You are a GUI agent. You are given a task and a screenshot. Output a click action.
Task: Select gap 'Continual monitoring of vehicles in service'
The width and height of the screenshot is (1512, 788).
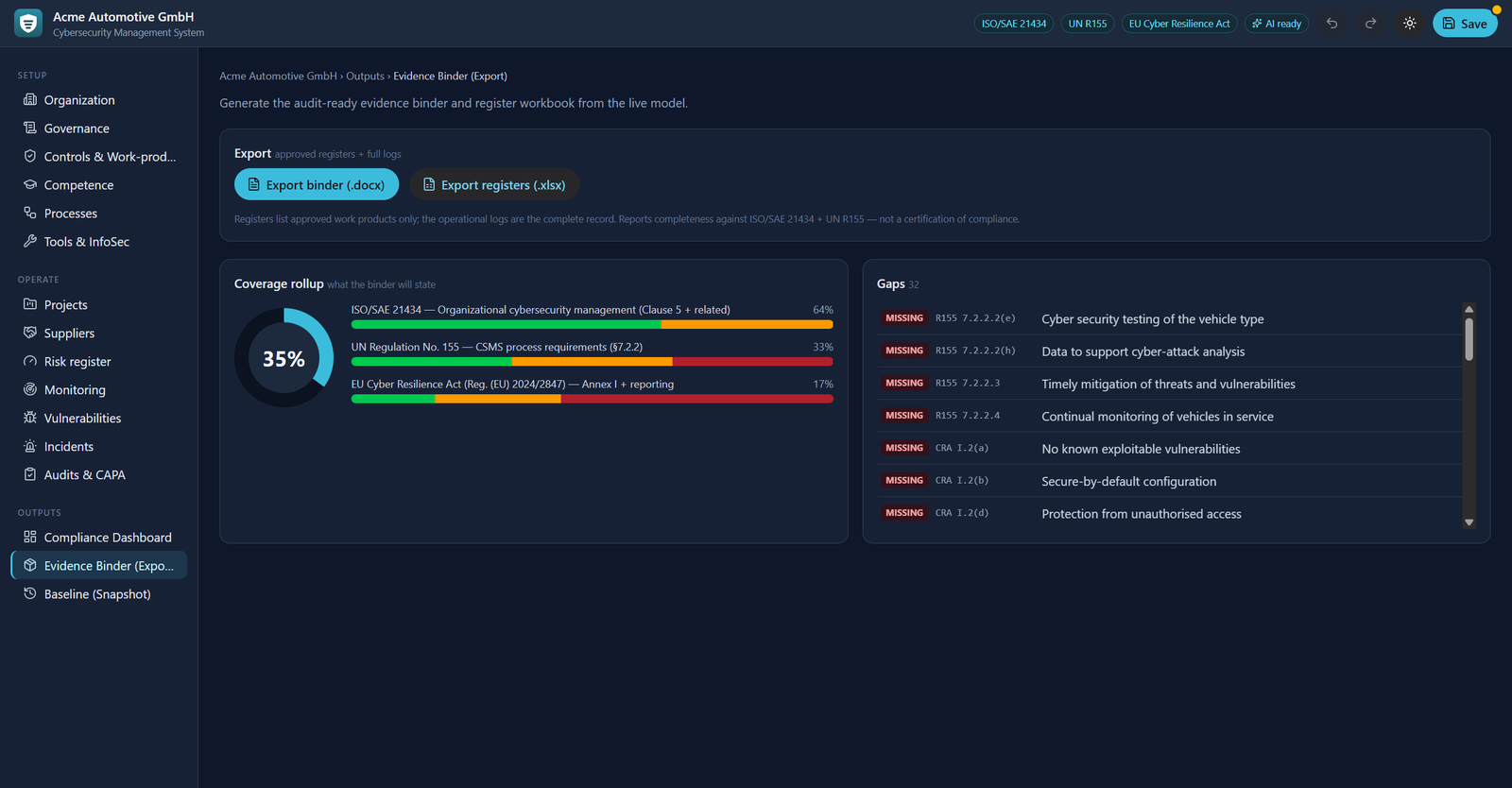click(x=1169, y=416)
